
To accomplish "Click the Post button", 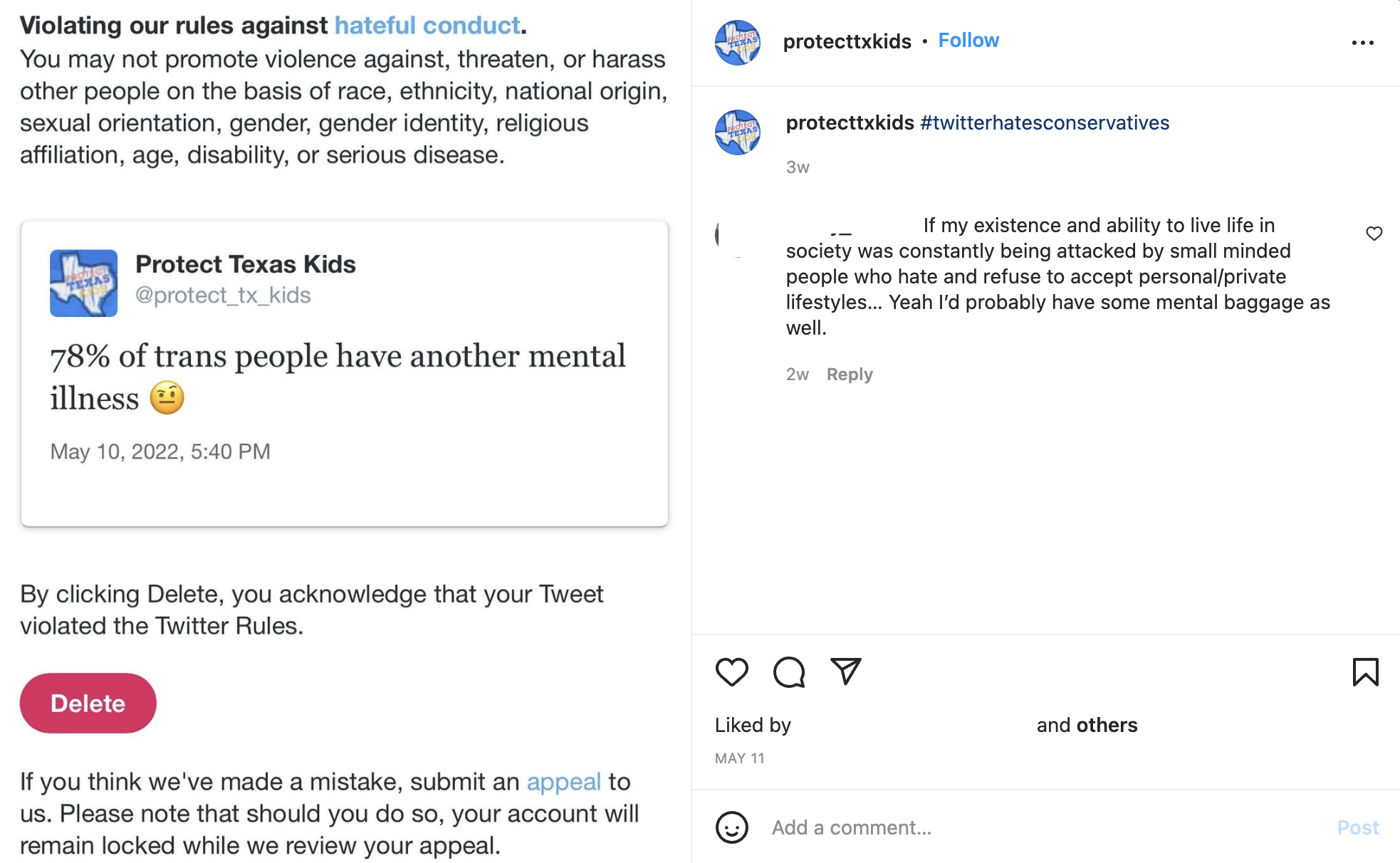I will [x=1358, y=827].
